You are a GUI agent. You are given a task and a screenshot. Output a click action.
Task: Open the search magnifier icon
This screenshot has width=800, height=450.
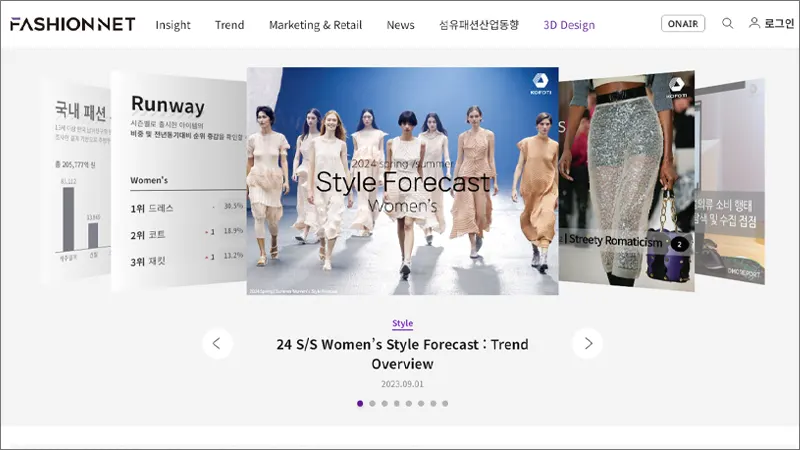(x=728, y=23)
